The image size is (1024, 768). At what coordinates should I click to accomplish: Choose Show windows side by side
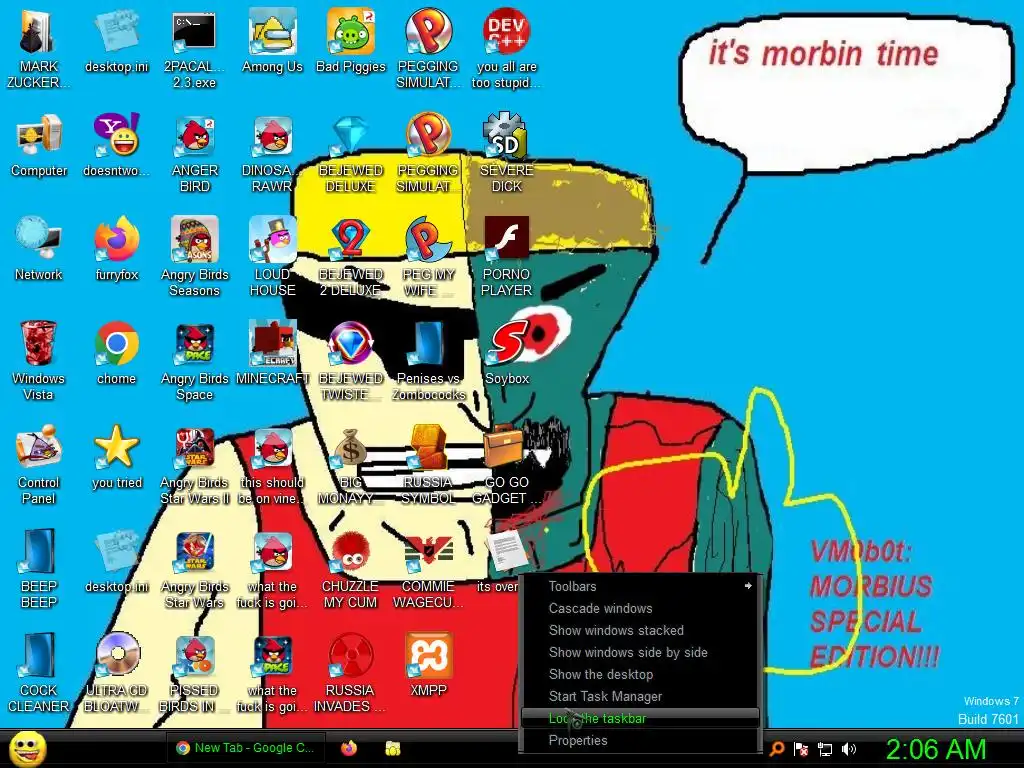coord(640,652)
